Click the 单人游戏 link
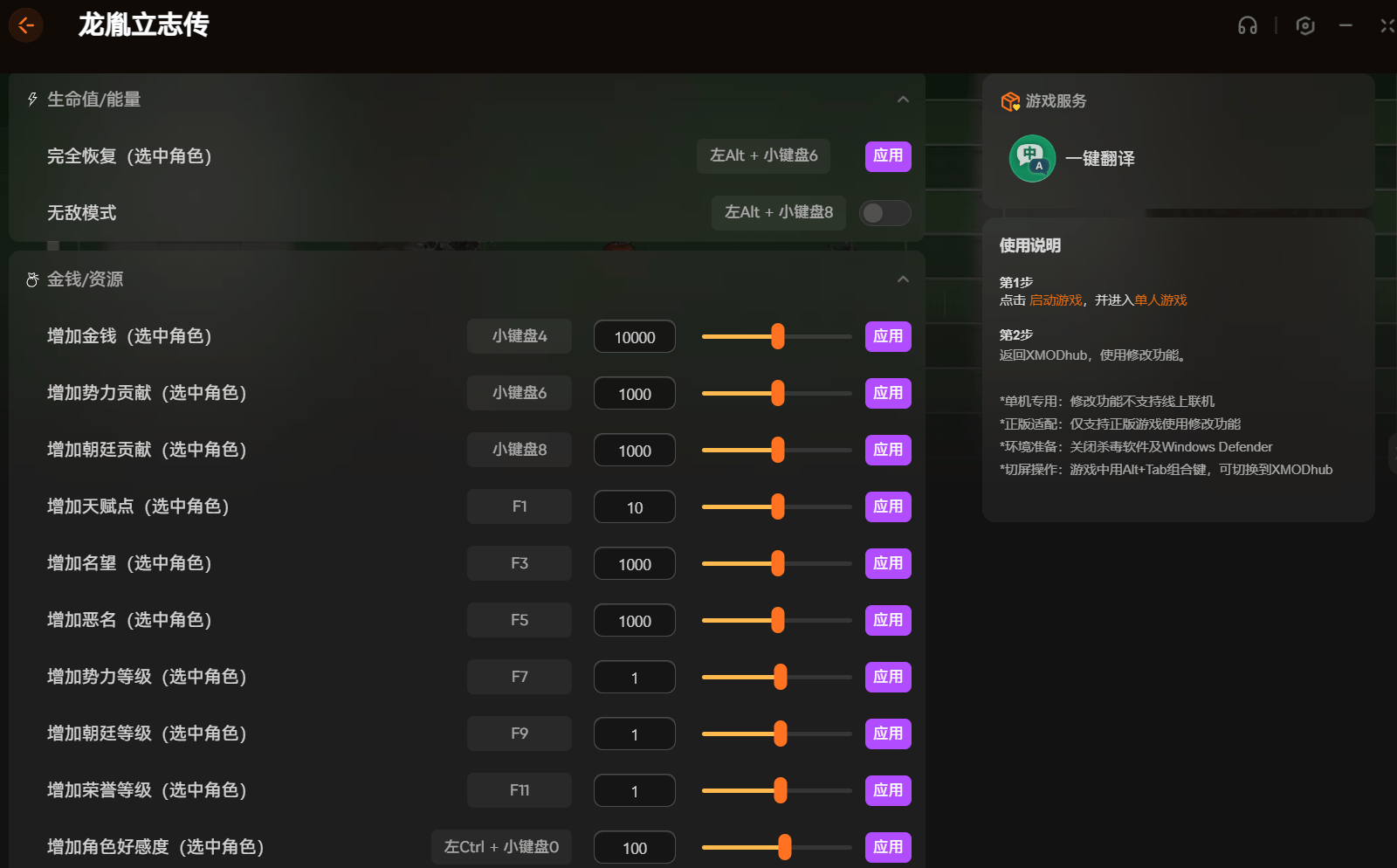Image resolution: width=1397 pixels, height=868 pixels. pos(1160,300)
